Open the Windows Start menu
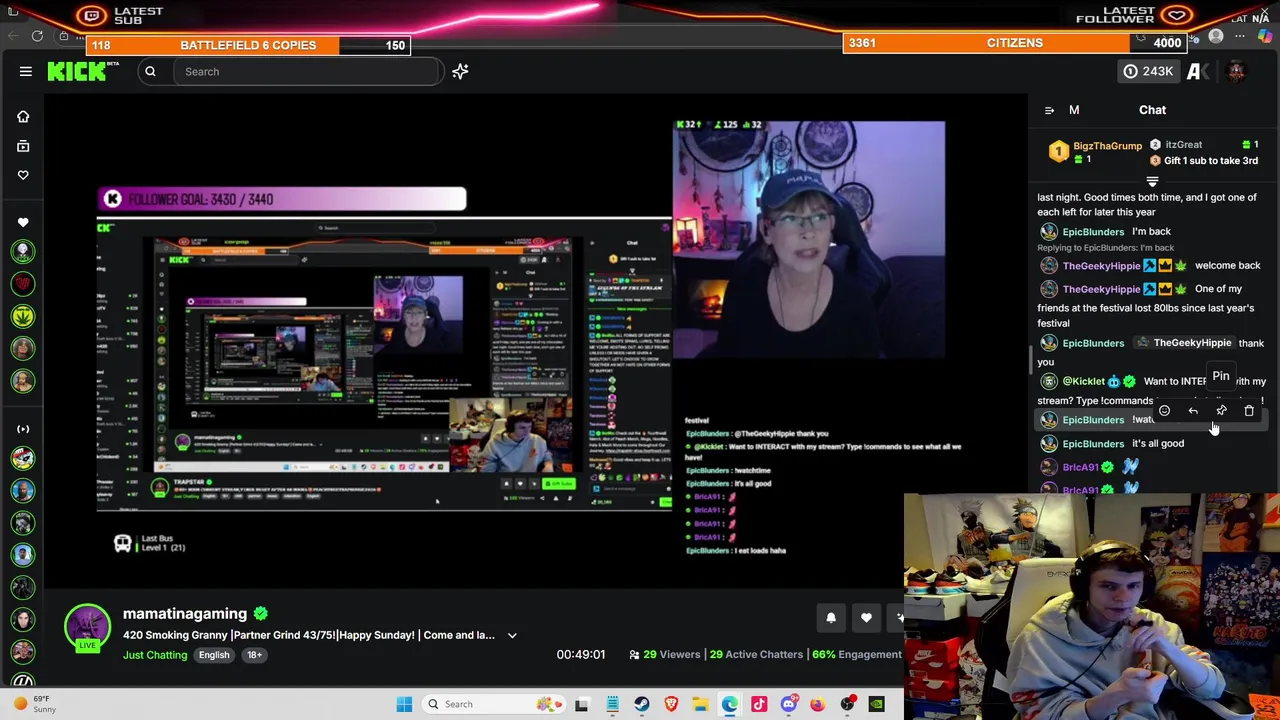 [404, 704]
